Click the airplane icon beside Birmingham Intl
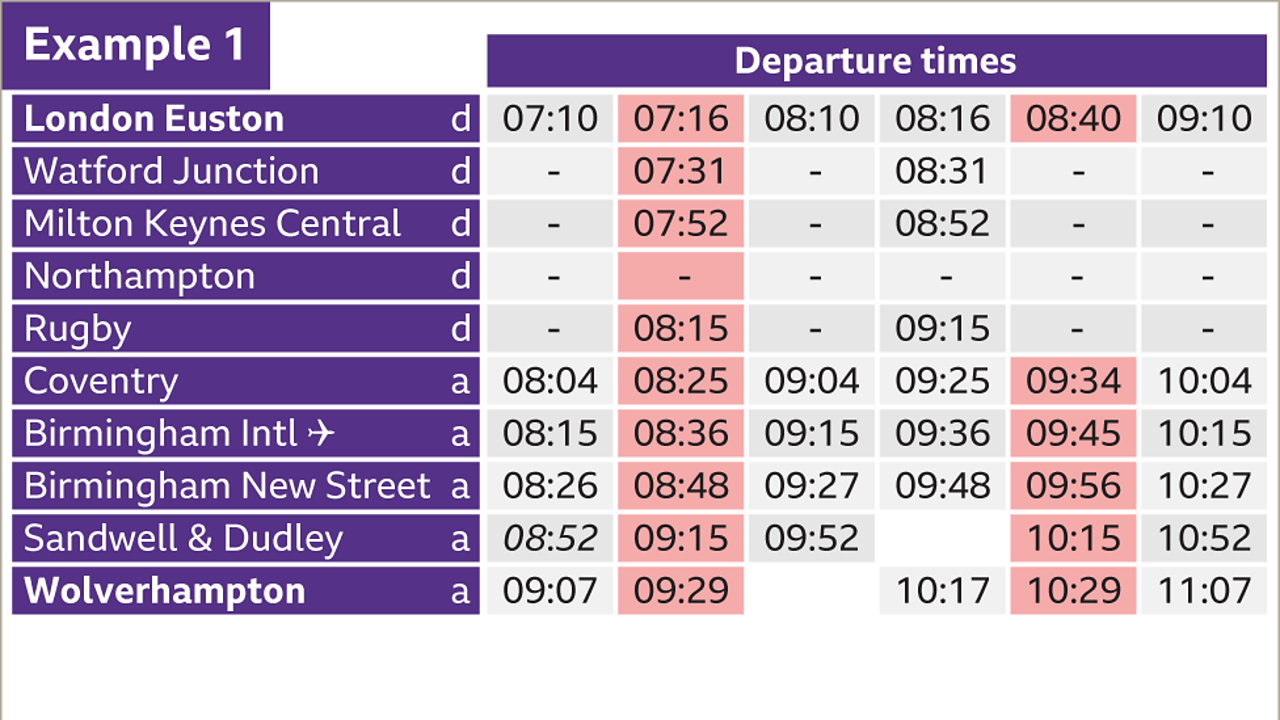 tap(319, 434)
